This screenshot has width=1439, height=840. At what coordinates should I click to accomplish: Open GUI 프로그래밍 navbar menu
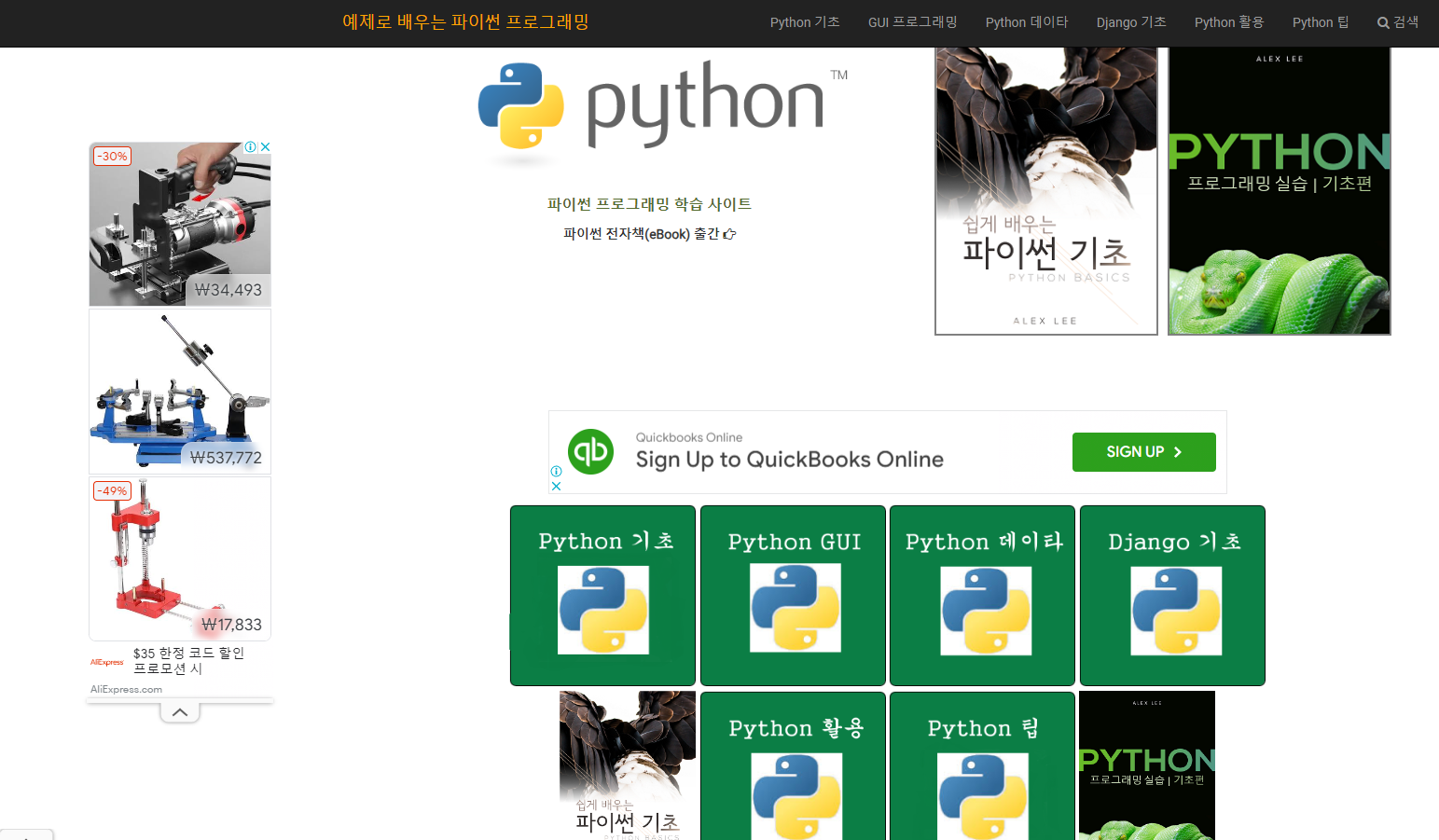click(x=913, y=22)
